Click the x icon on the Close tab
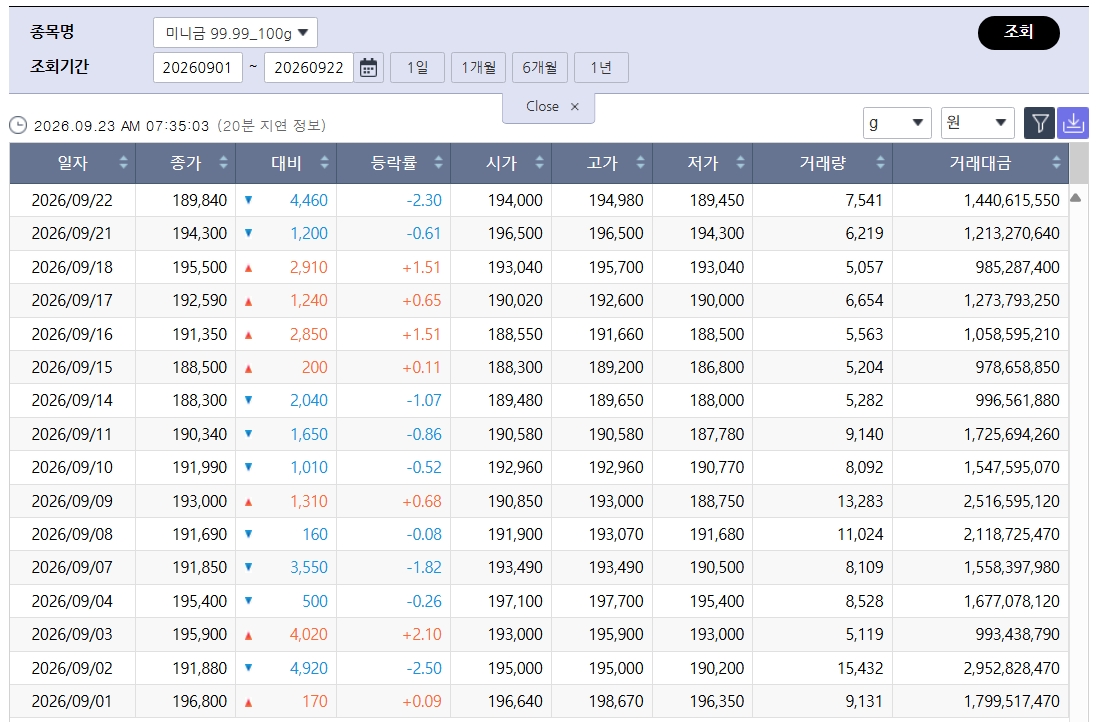This screenshot has height=722, width=1096. point(575,106)
